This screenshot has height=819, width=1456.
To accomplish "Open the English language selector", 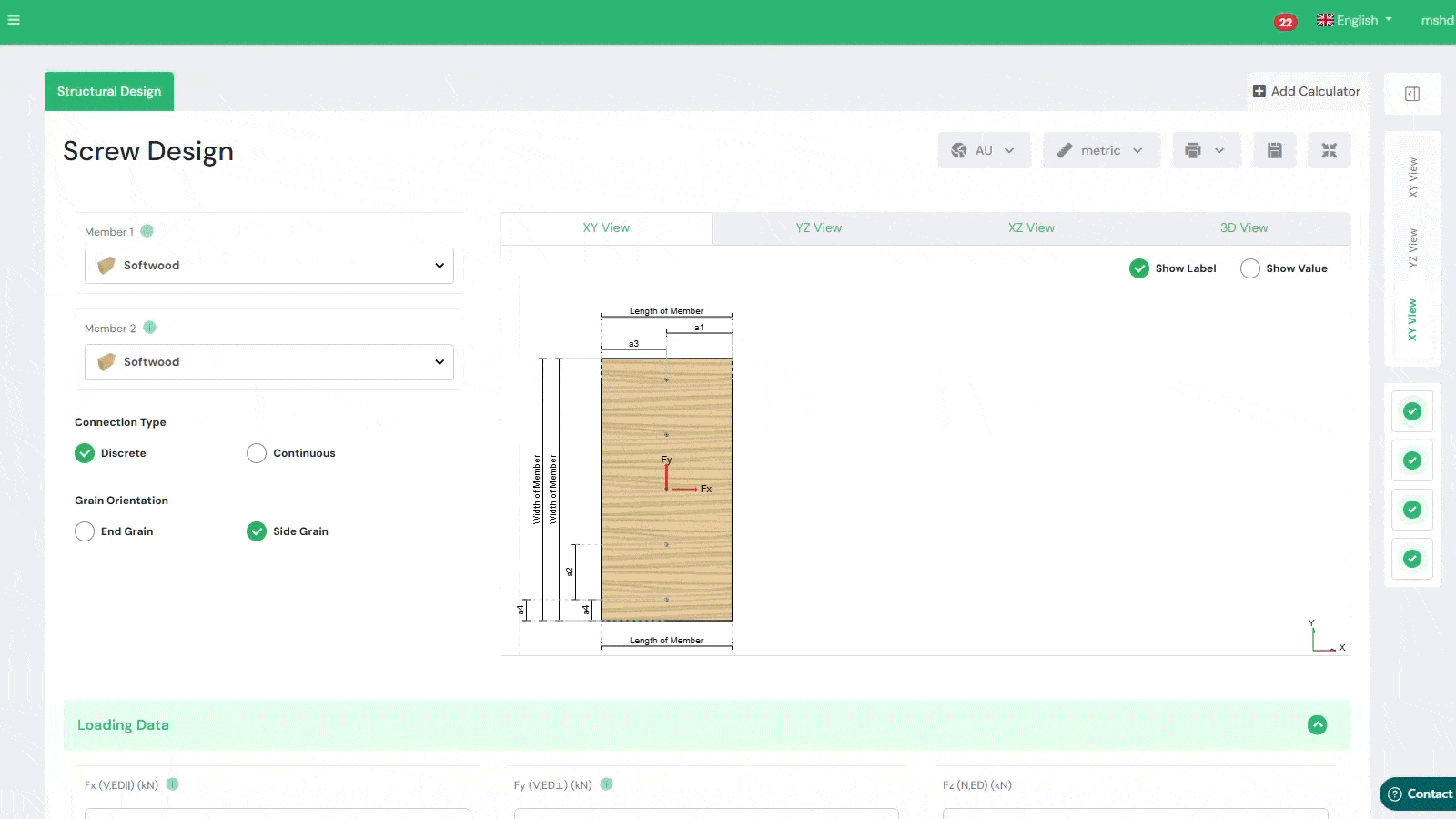I will 1354,20.
